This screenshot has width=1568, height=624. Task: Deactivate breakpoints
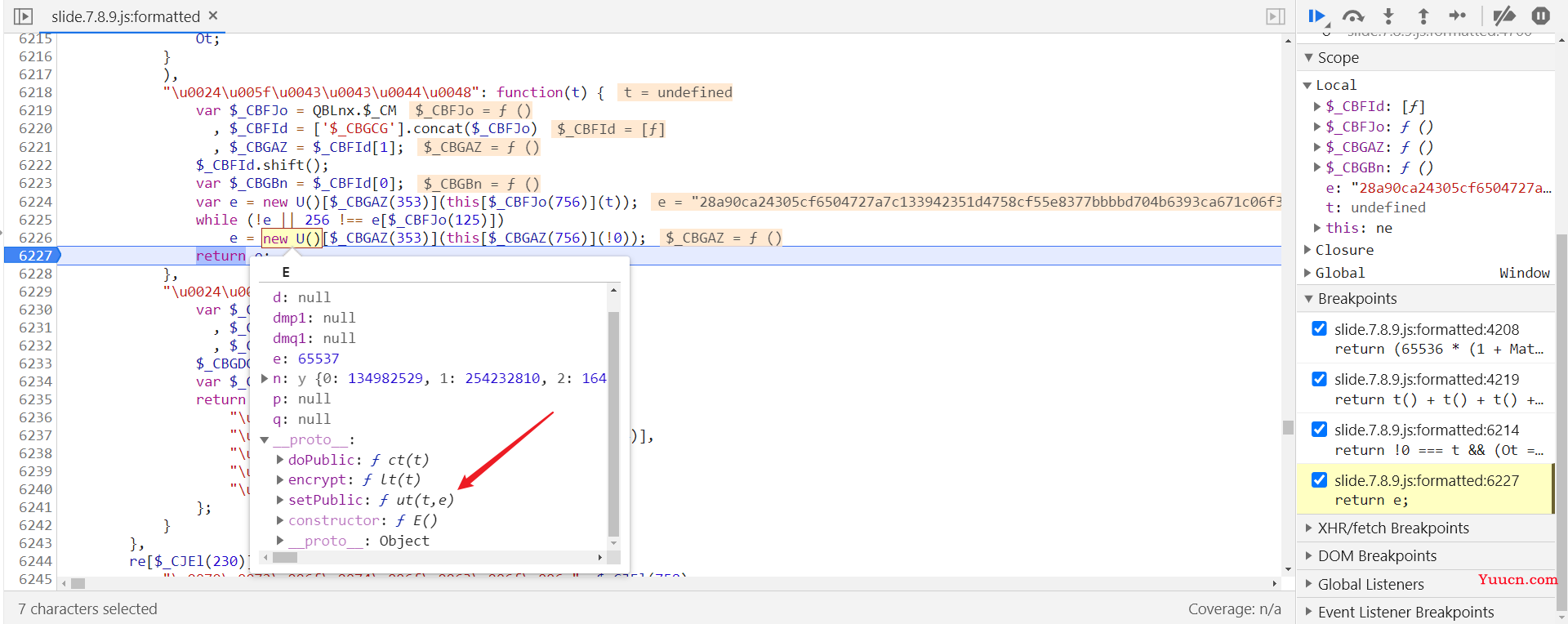tap(1503, 16)
